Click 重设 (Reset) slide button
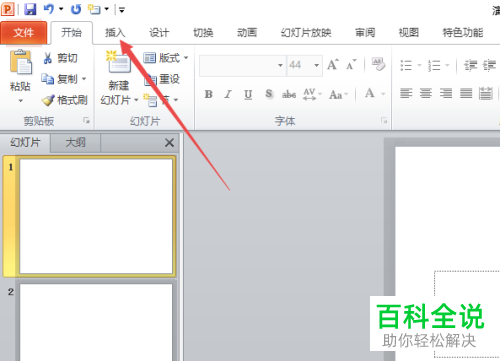This screenshot has width=500, height=361. pos(162,79)
